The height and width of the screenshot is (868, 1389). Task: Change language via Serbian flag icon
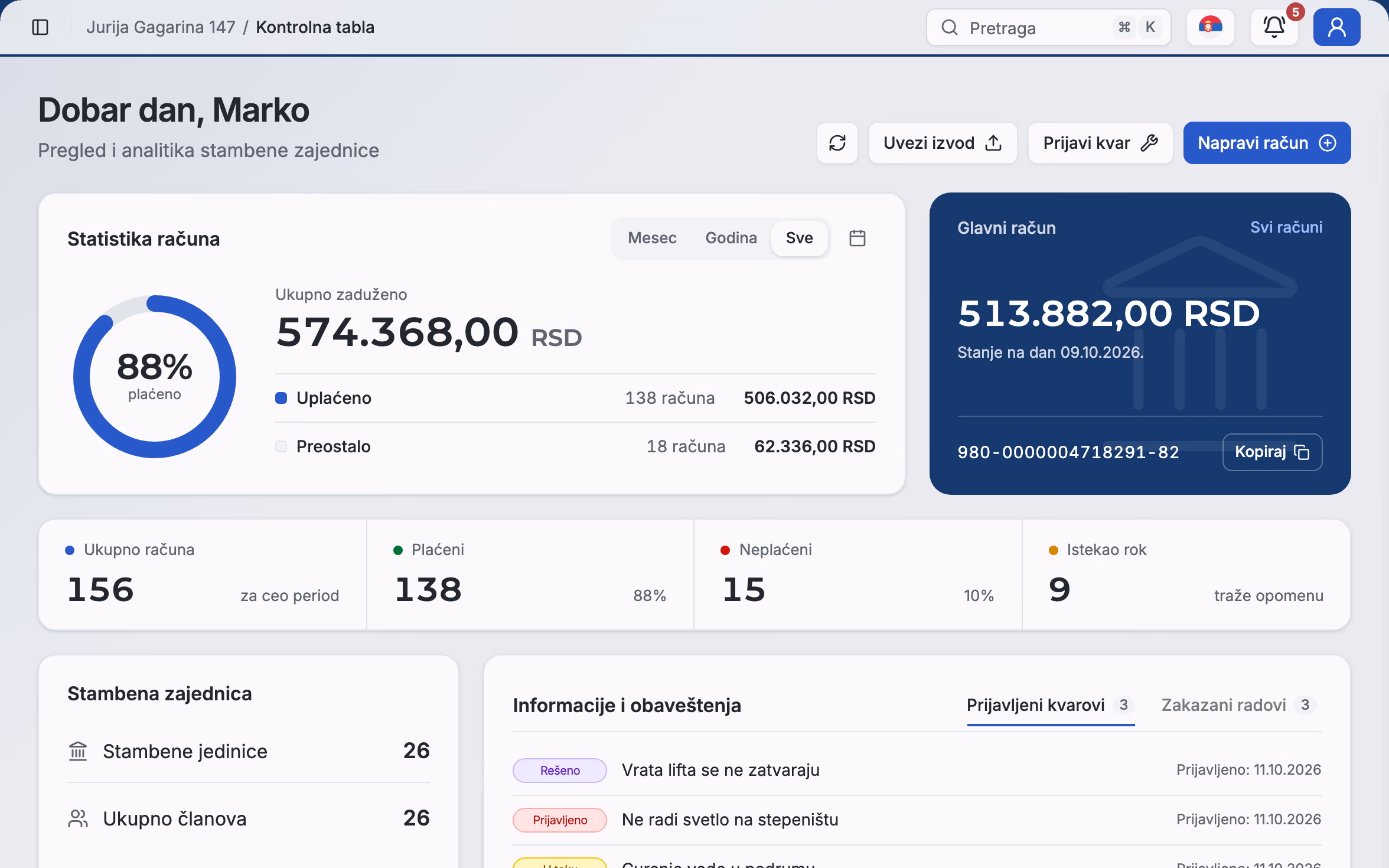click(1211, 27)
